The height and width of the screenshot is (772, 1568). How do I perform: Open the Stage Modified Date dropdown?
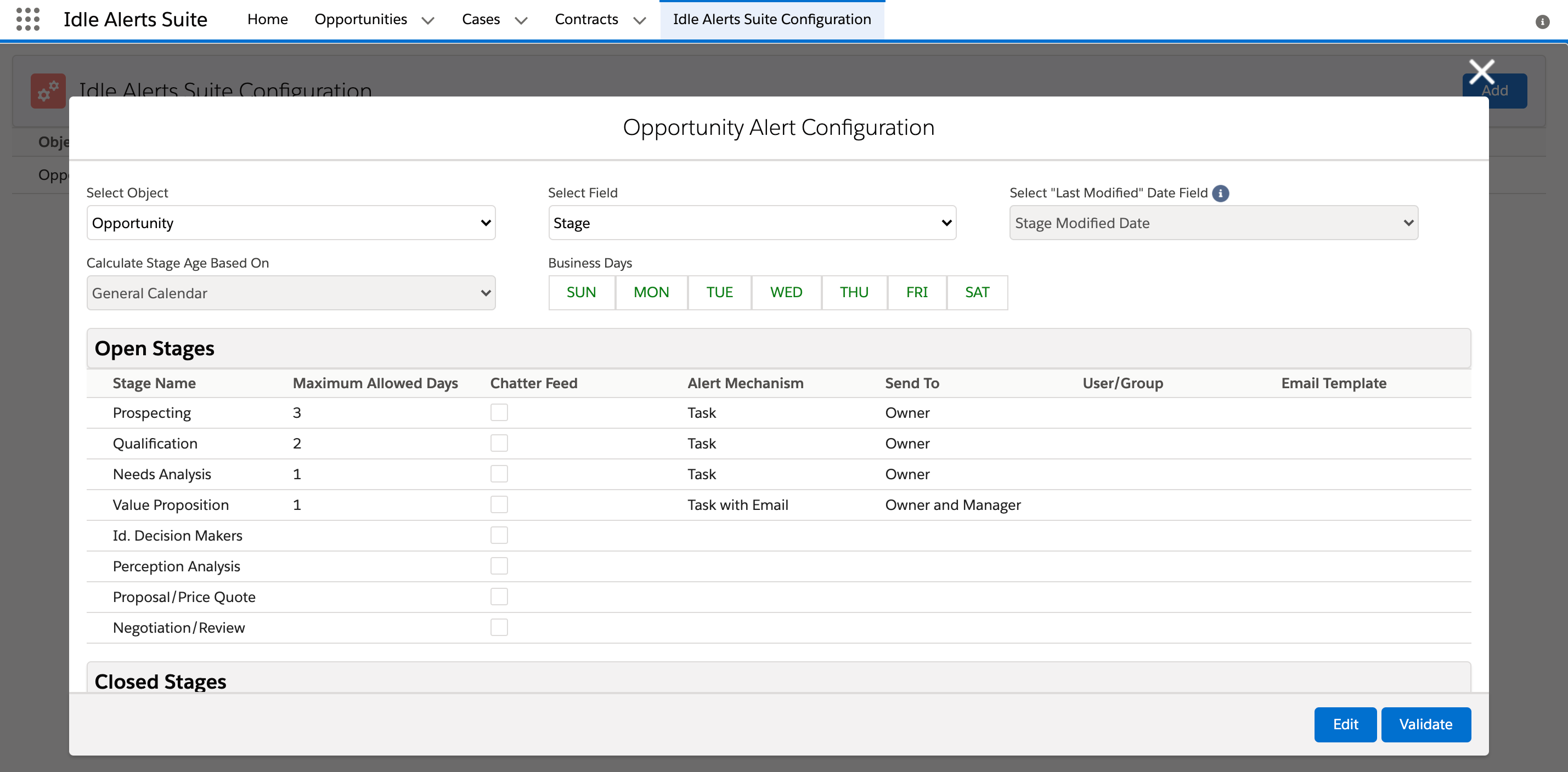(1213, 223)
